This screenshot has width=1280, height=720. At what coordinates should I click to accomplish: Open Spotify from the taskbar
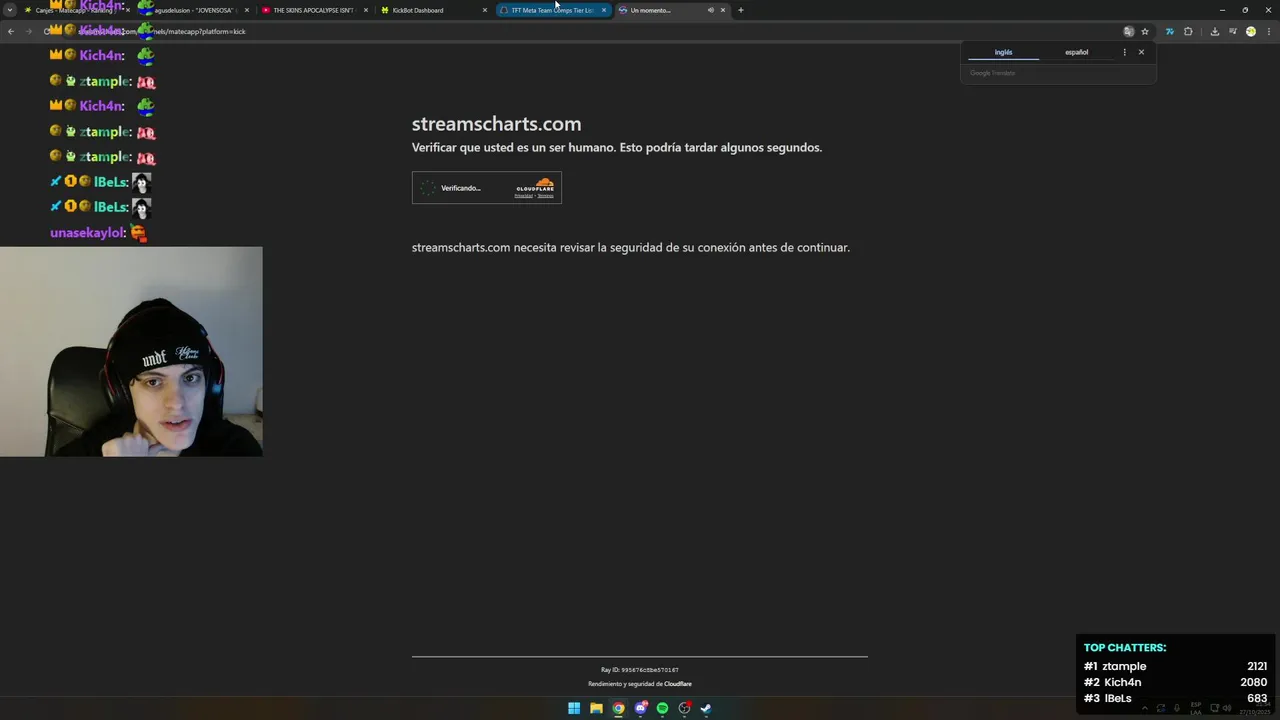[x=662, y=708]
